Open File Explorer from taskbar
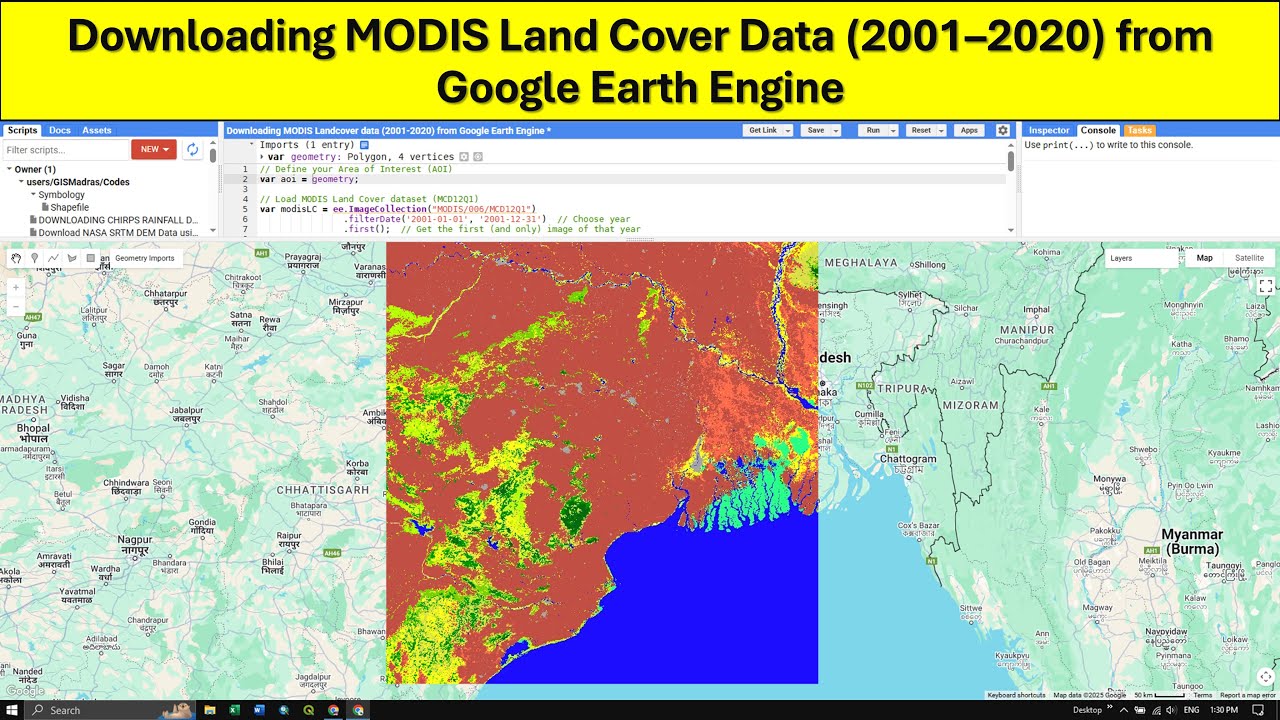Image resolution: width=1280 pixels, height=720 pixels. pyautogui.click(x=210, y=710)
